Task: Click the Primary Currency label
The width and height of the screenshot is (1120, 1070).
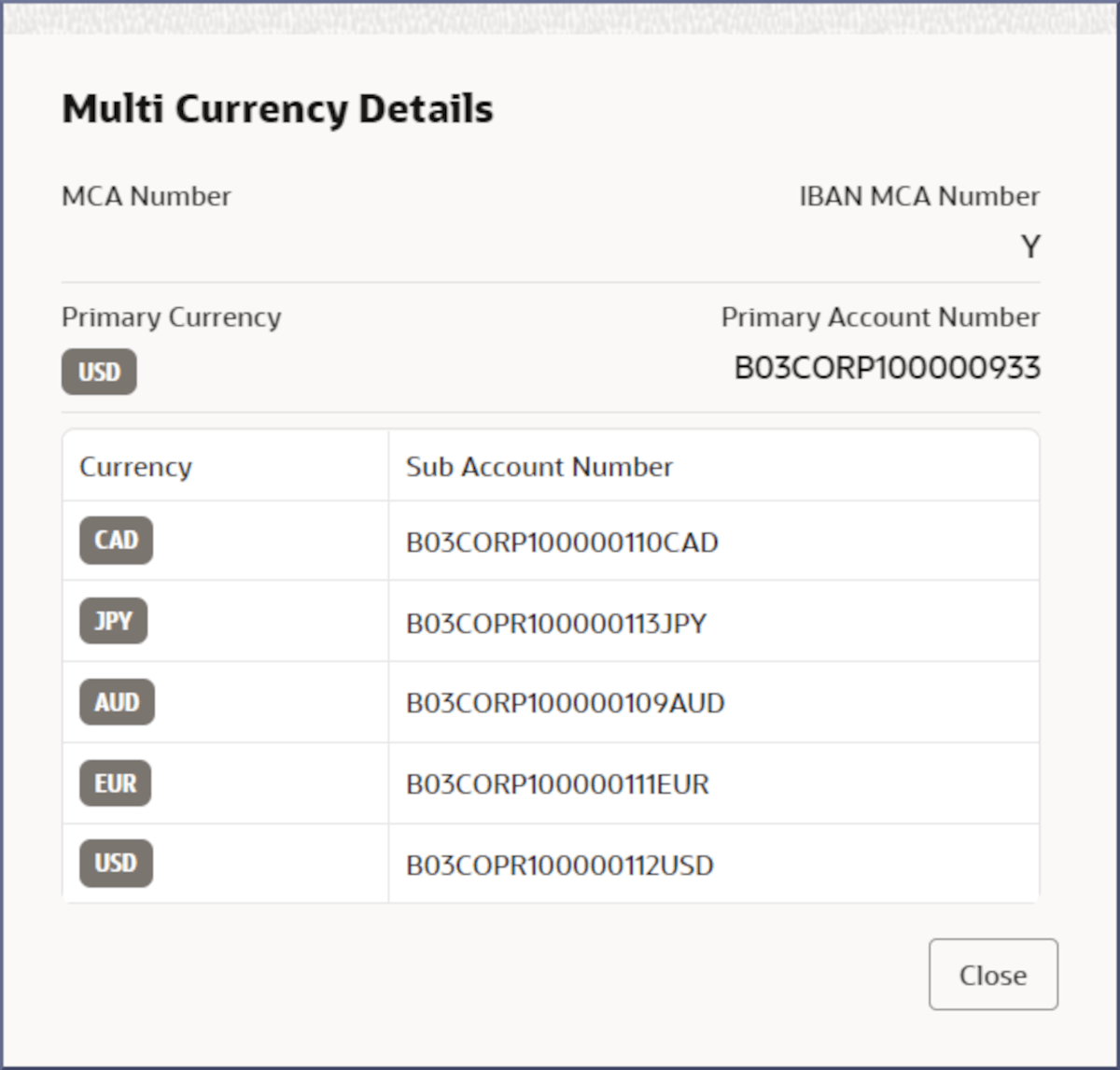Action: click(172, 317)
